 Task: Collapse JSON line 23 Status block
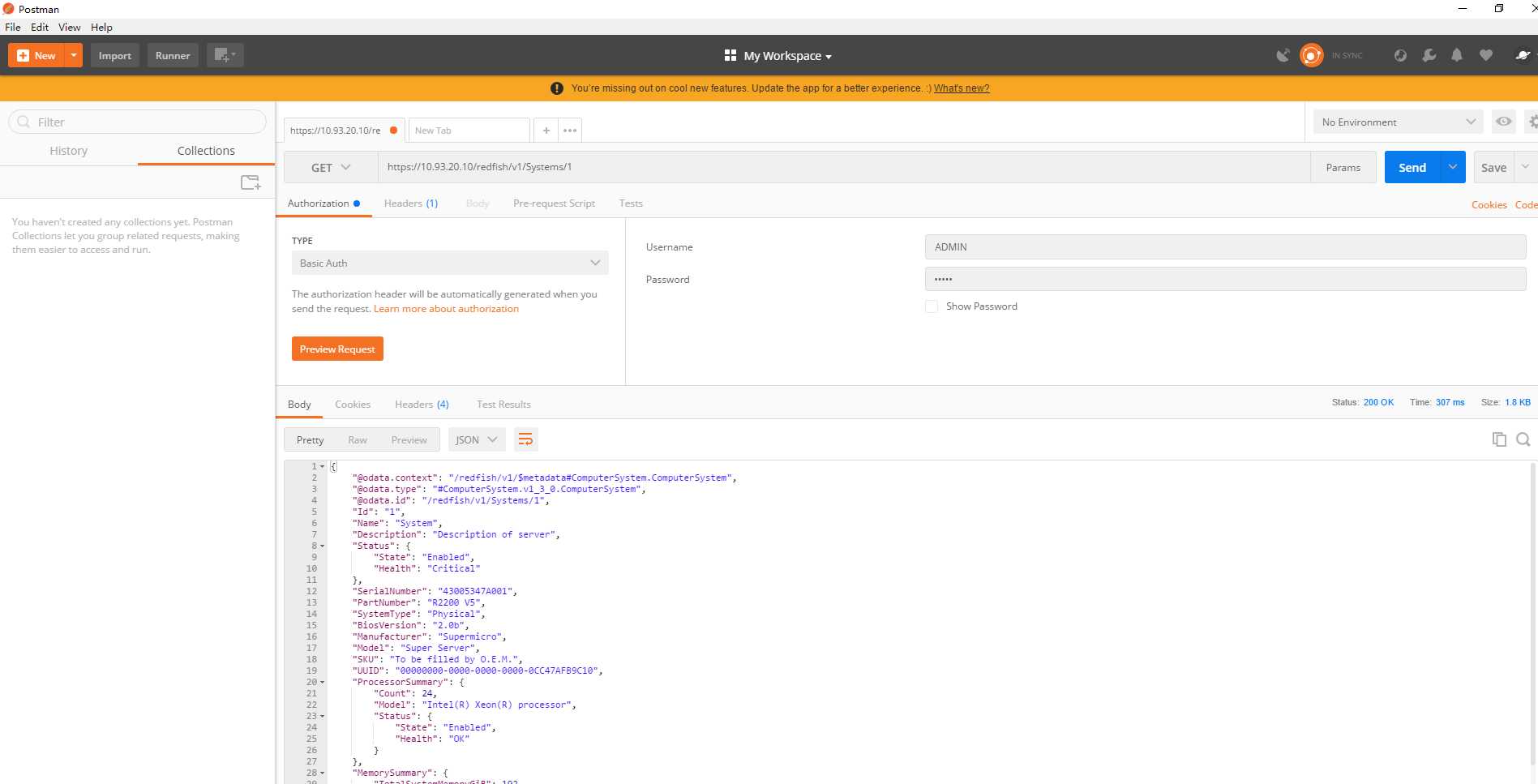[x=323, y=716]
